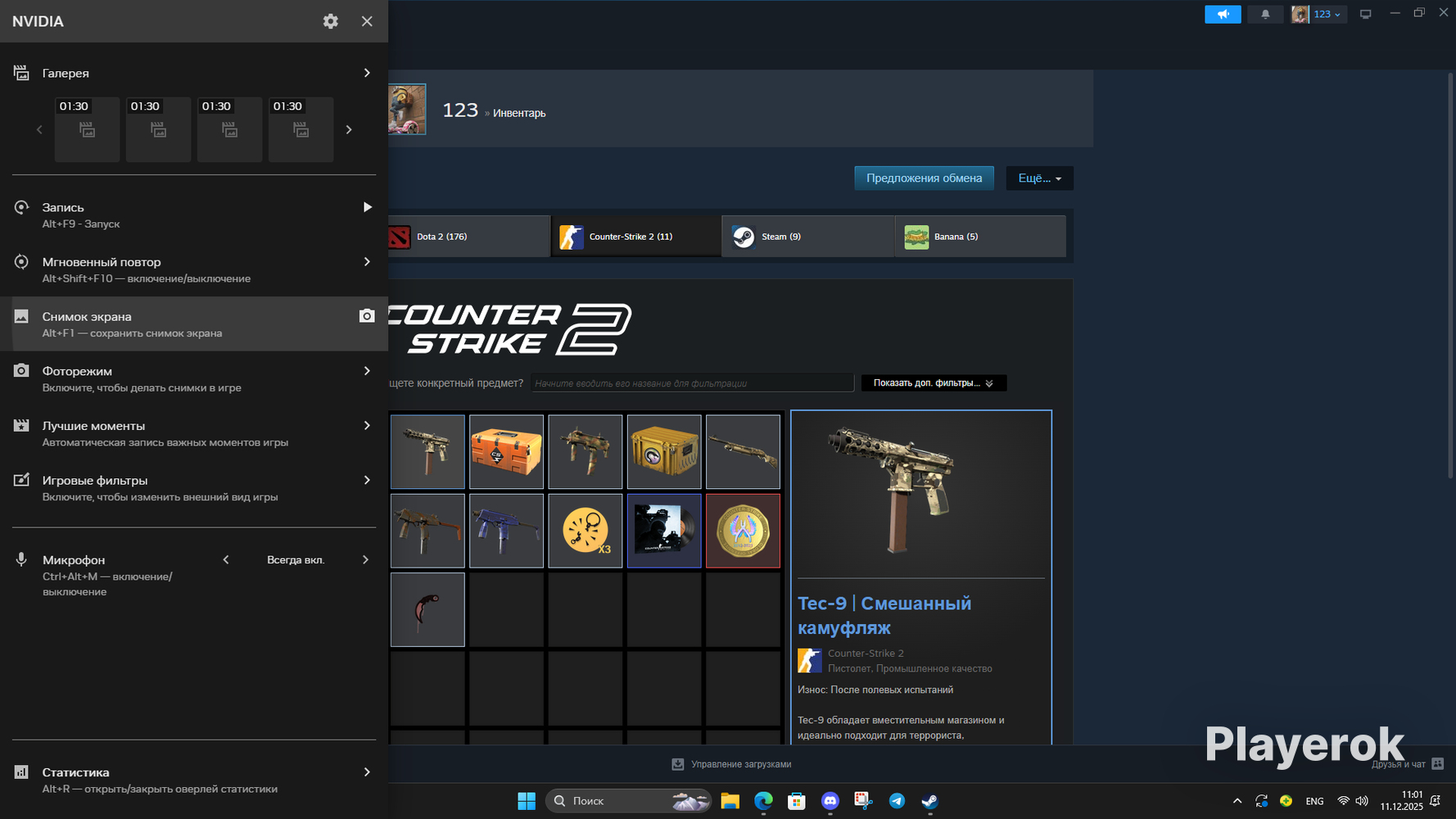Select the yellow weapon case item
The height and width of the screenshot is (819, 1456).
pyautogui.click(x=664, y=452)
